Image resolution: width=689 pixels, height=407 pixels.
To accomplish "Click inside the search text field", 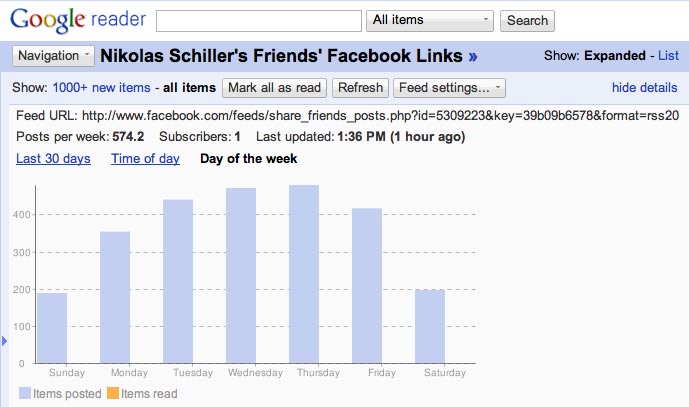I will tap(259, 21).
